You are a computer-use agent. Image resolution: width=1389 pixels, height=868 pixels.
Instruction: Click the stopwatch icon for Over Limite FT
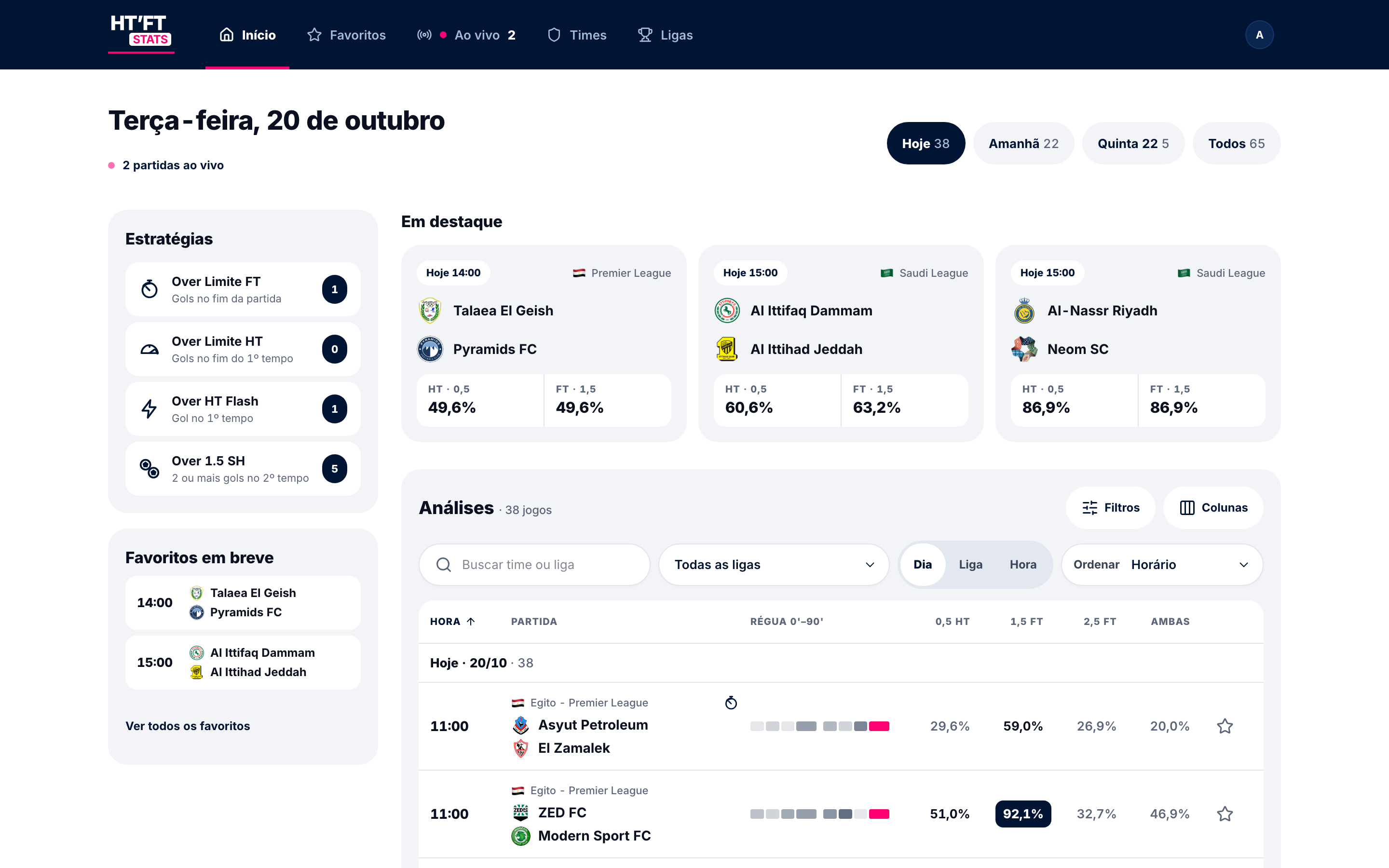[x=149, y=289]
